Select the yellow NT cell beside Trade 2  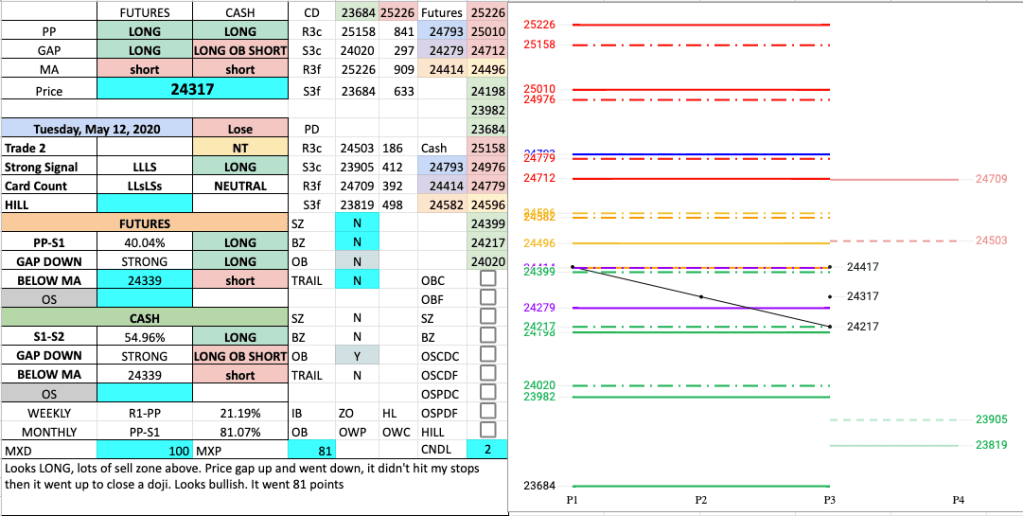(240, 148)
